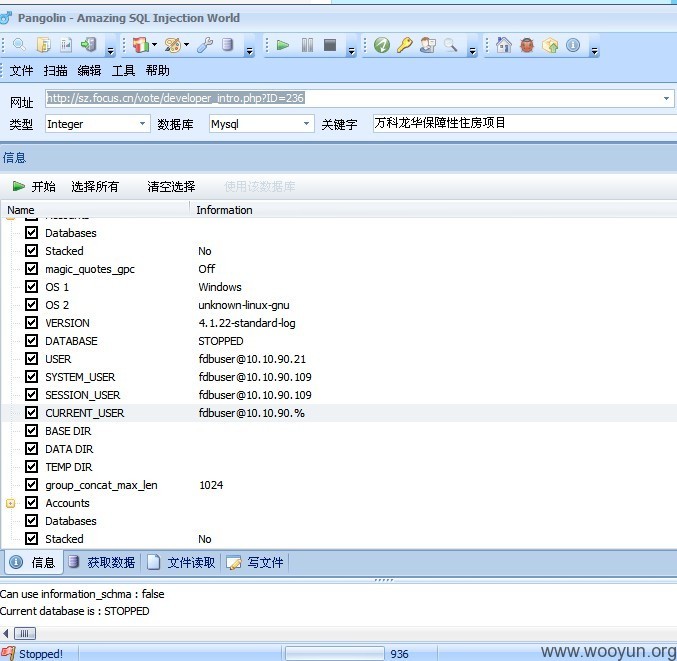The width and height of the screenshot is (677, 661).
Task: Open the flag icon dropdown arrow
Action: point(154,44)
